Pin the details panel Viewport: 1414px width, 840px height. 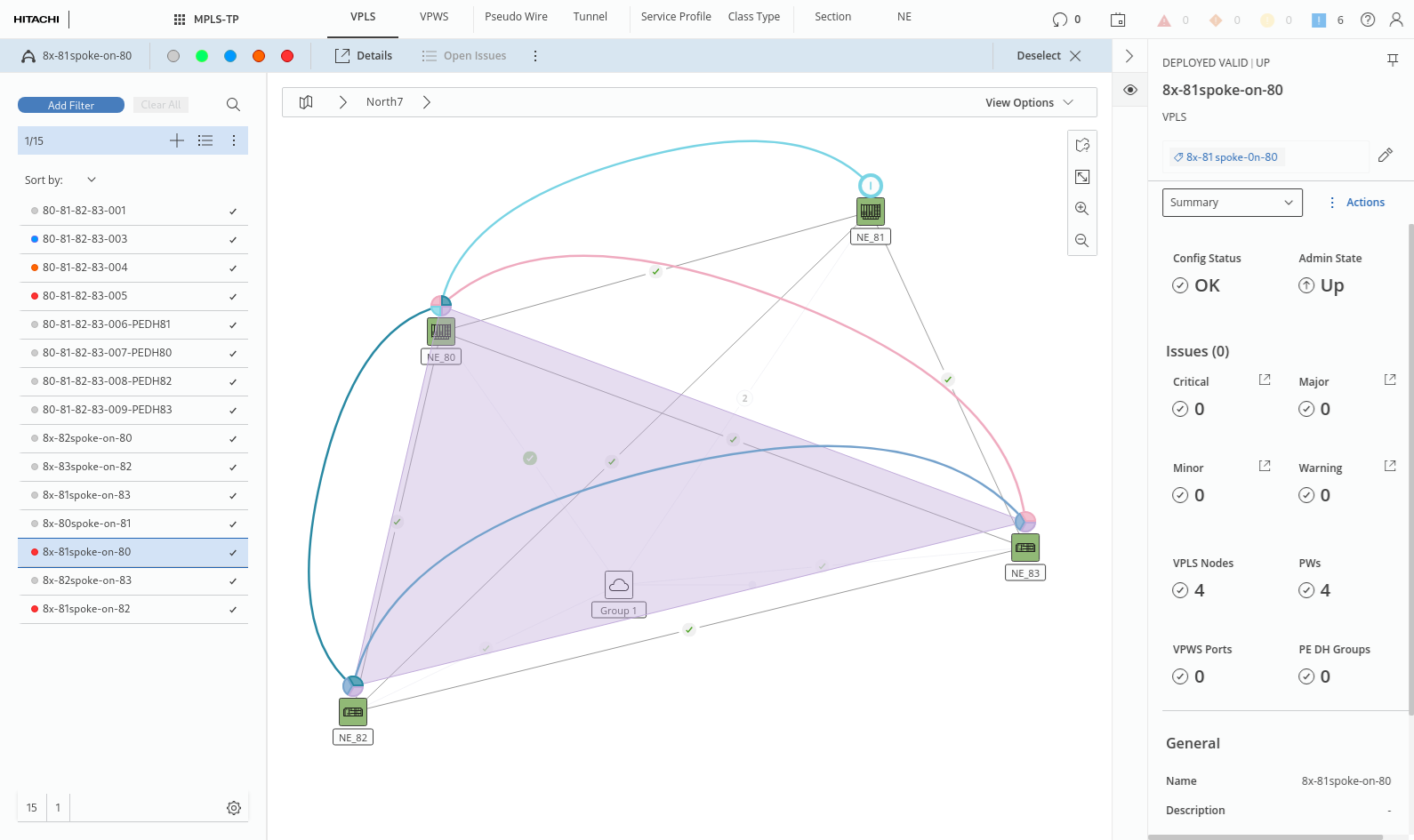(x=1393, y=60)
